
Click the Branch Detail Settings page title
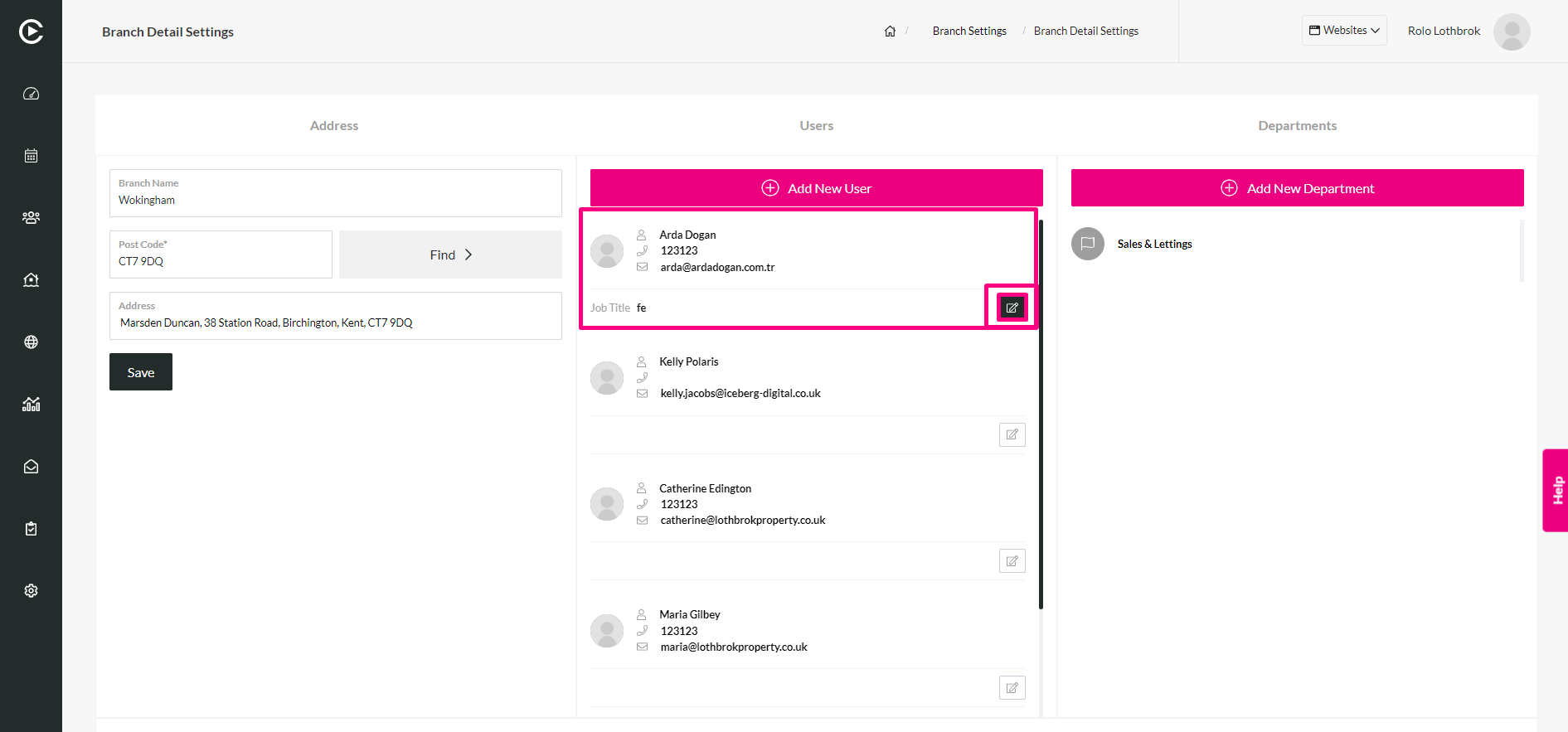coord(167,32)
